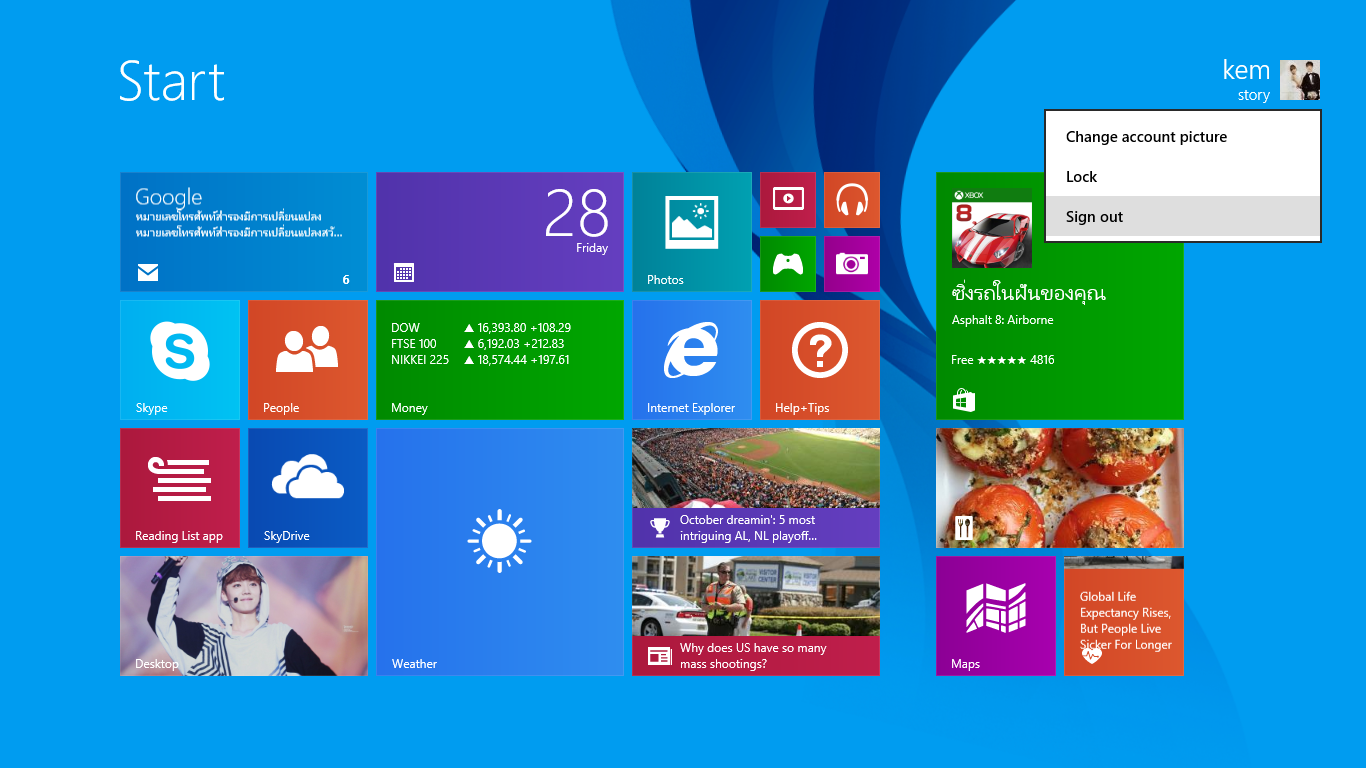Click the 'Free ★★★★★ 4816' rating text
Image resolution: width=1366 pixels, height=768 pixels.
1003,360
